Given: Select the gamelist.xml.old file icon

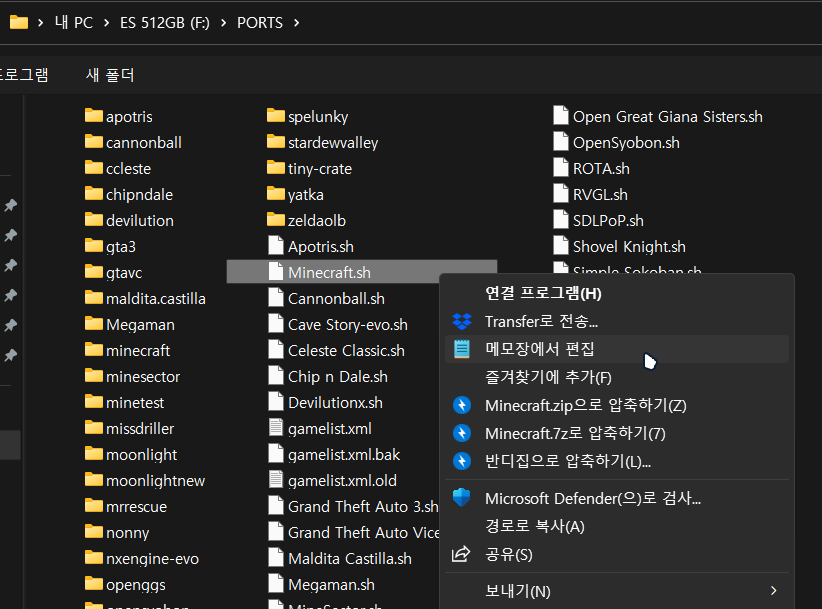Looking at the screenshot, I should point(276,480).
